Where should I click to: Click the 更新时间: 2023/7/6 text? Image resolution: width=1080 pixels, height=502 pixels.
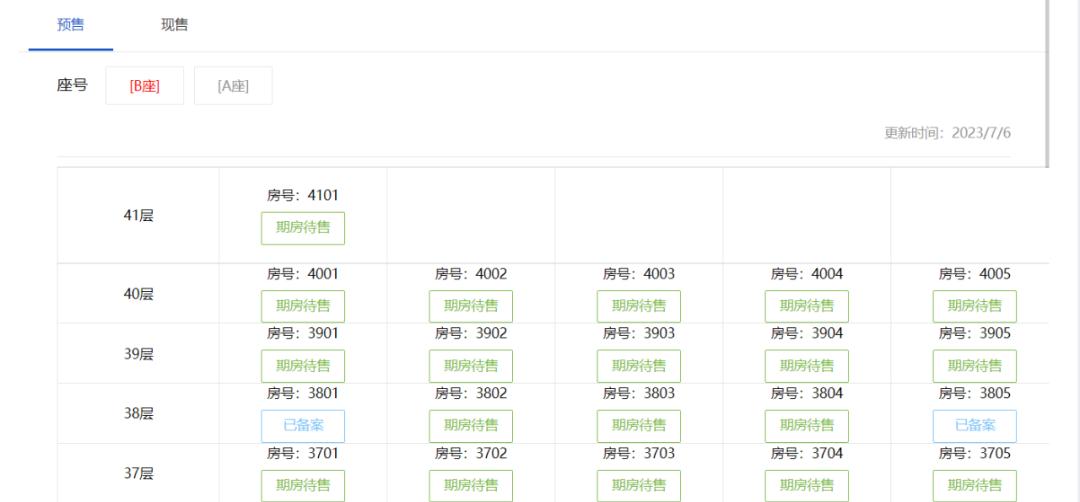point(948,133)
